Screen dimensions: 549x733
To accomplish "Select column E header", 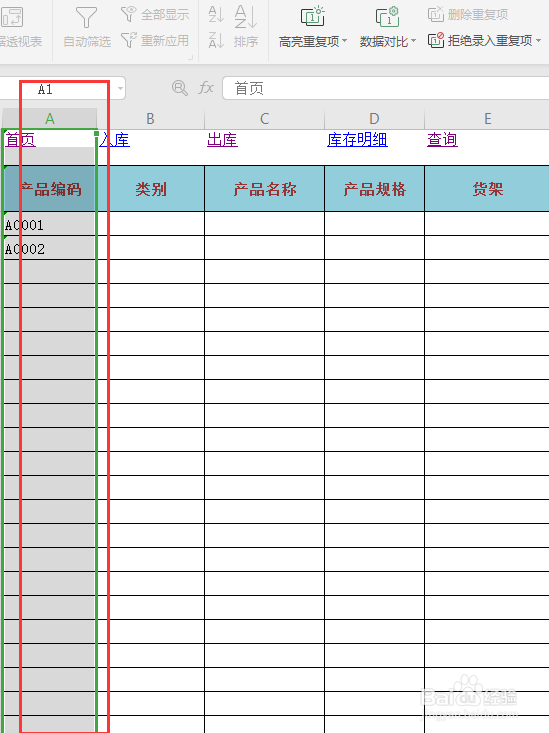I will point(487,119).
